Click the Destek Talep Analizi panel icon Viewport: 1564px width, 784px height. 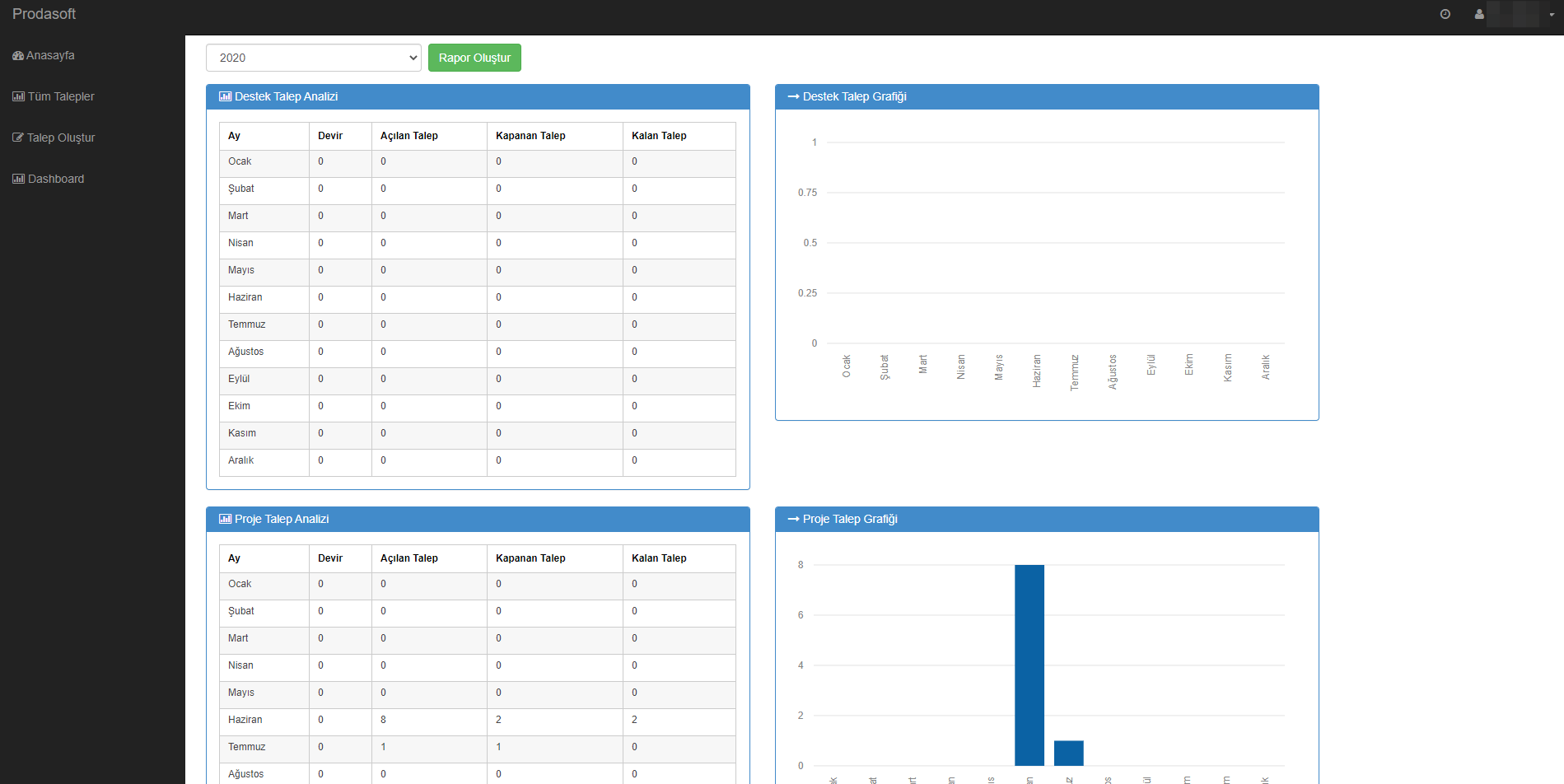pos(225,96)
